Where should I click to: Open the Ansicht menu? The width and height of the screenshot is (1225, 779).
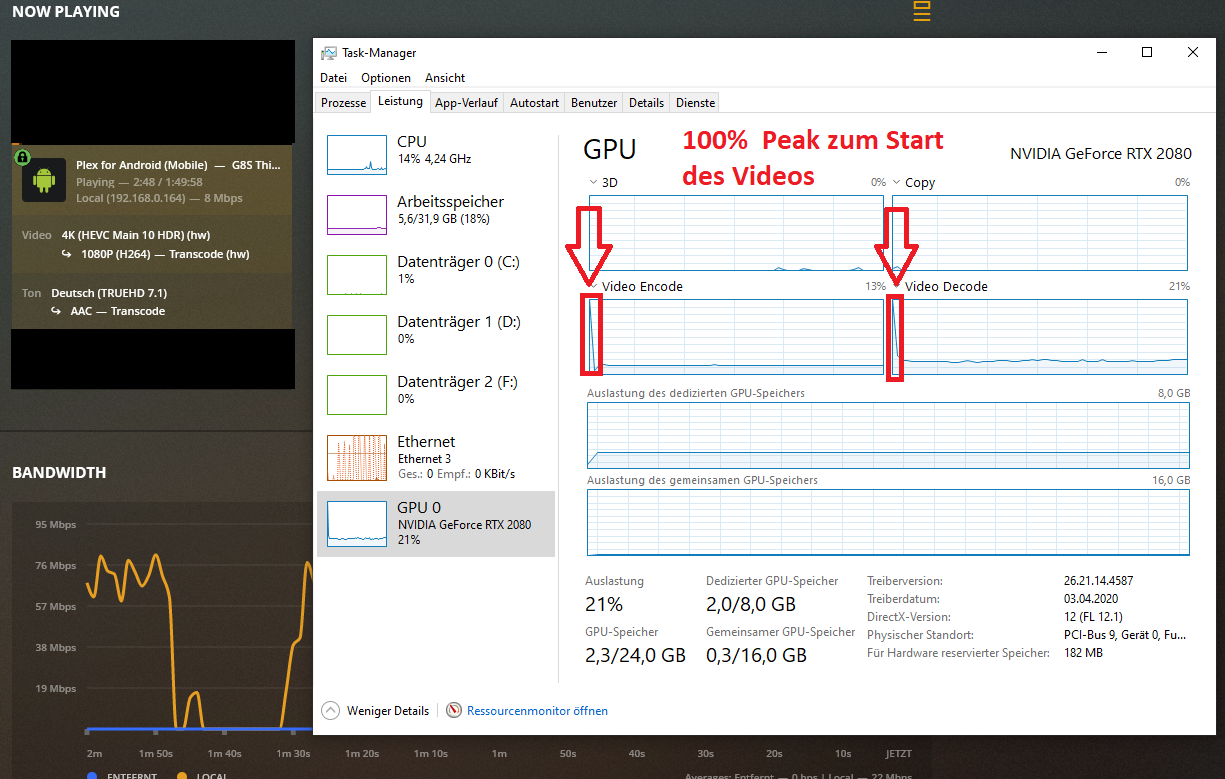[x=445, y=78]
